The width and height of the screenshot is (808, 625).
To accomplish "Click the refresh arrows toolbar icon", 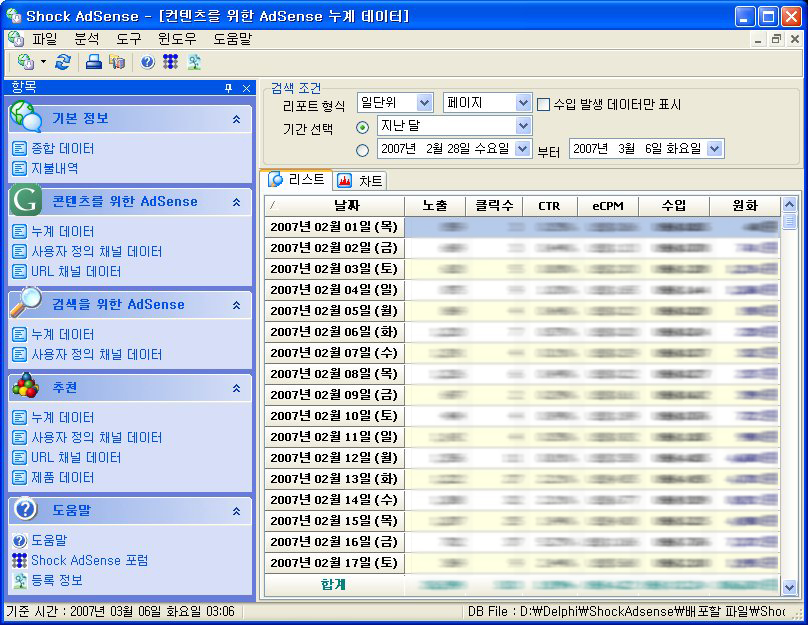I will 62,62.
